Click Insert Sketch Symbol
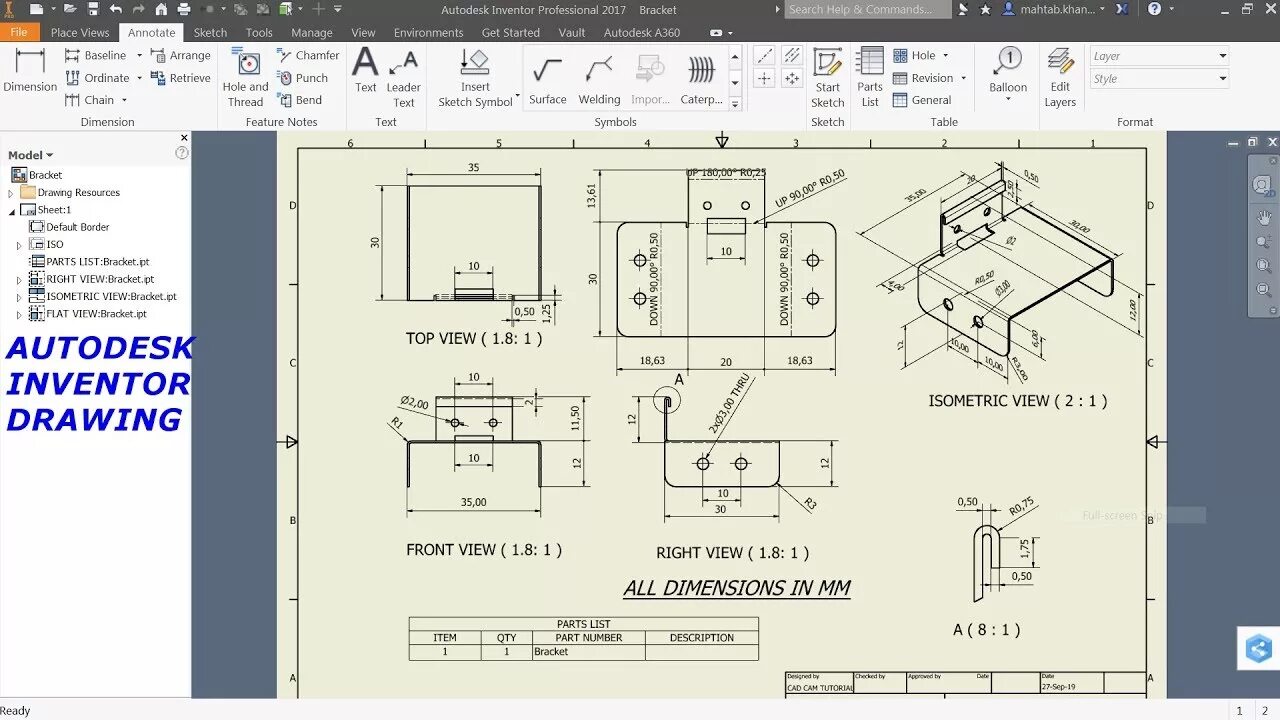This screenshot has height=720, width=1280. click(476, 78)
